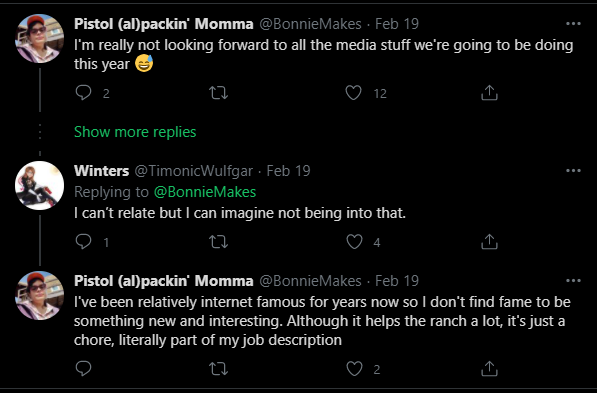Like the Winters tweet with 4 likes
Image resolution: width=597 pixels, height=393 pixels.
point(354,241)
